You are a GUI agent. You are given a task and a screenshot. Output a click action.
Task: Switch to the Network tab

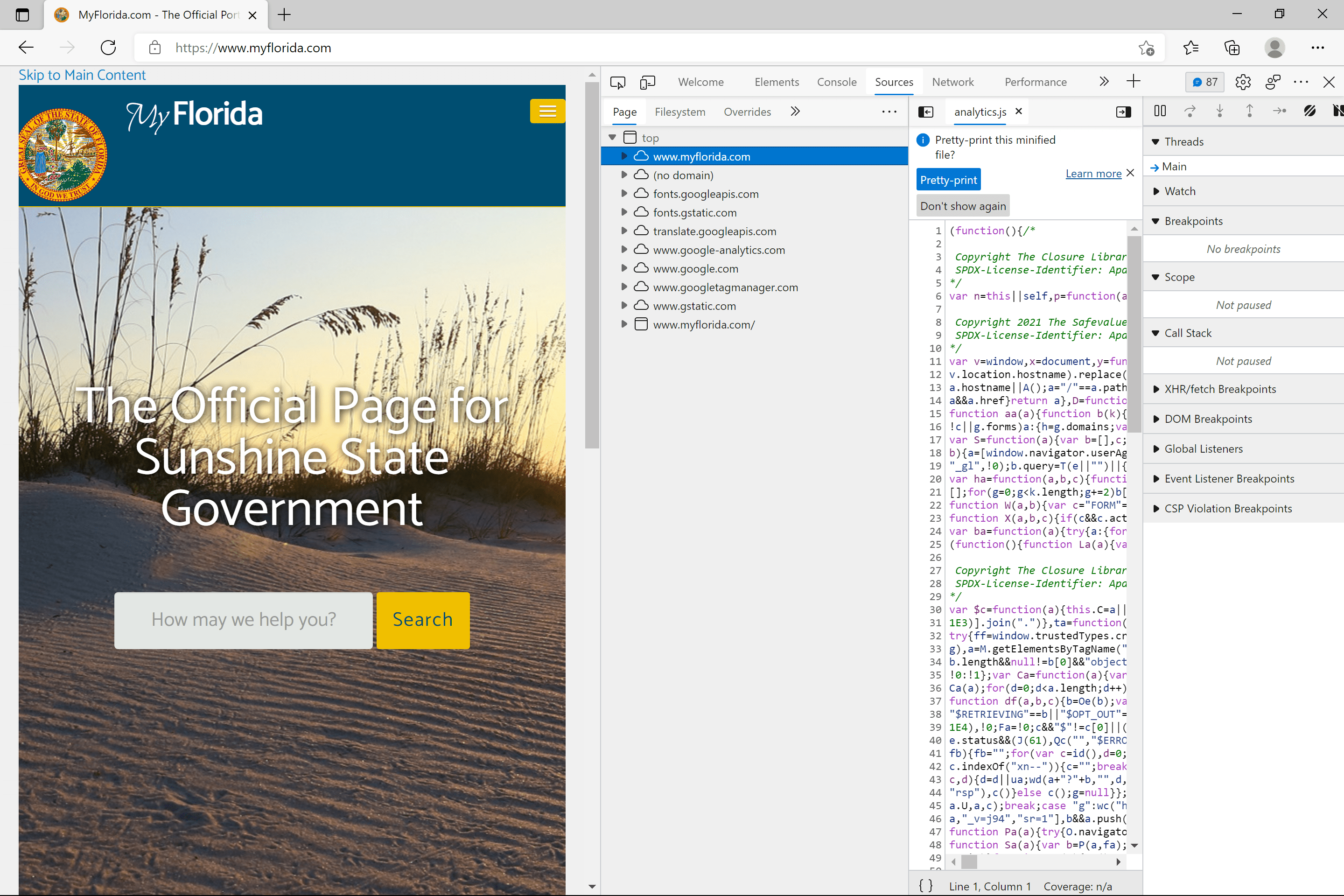(x=952, y=82)
